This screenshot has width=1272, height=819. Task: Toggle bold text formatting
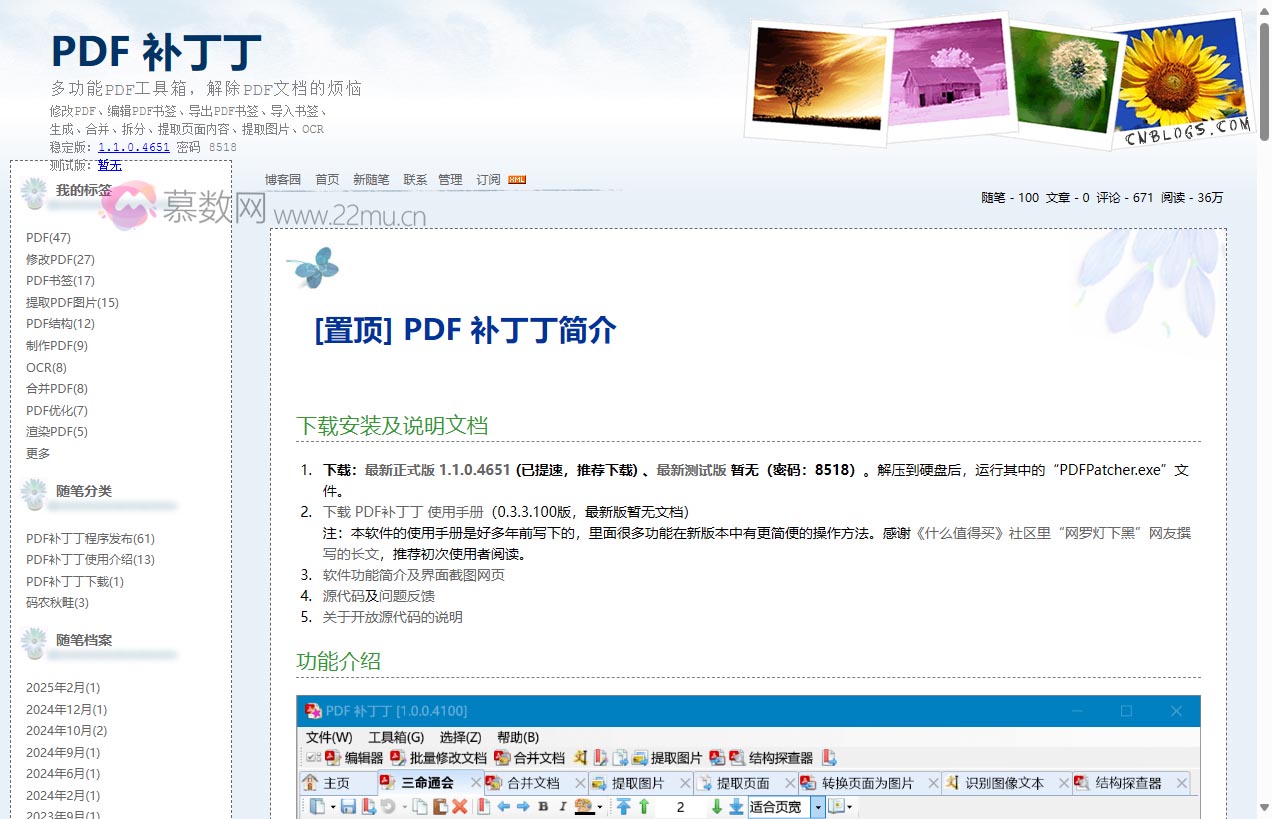(x=543, y=805)
